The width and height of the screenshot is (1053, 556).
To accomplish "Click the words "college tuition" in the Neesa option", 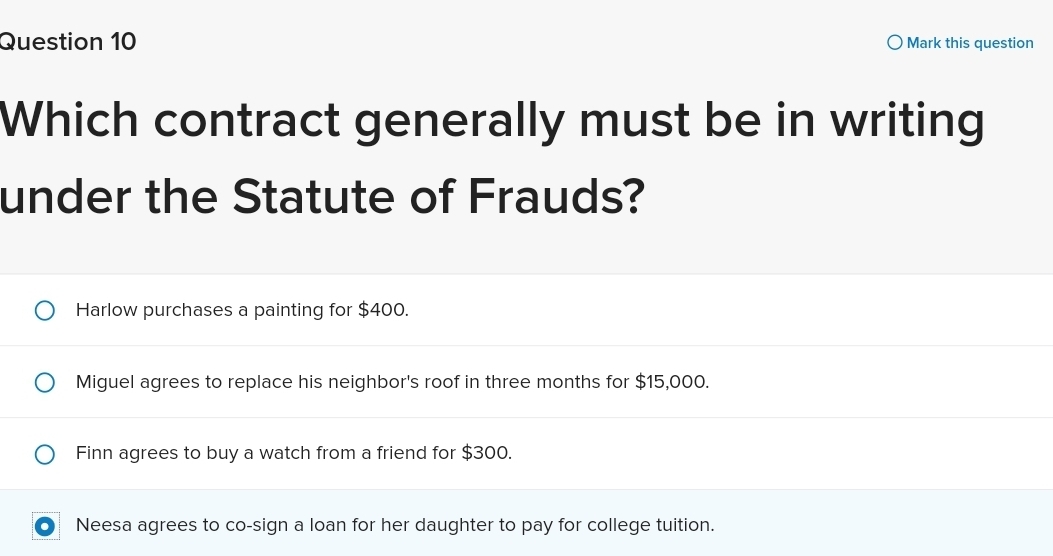I will tap(649, 525).
